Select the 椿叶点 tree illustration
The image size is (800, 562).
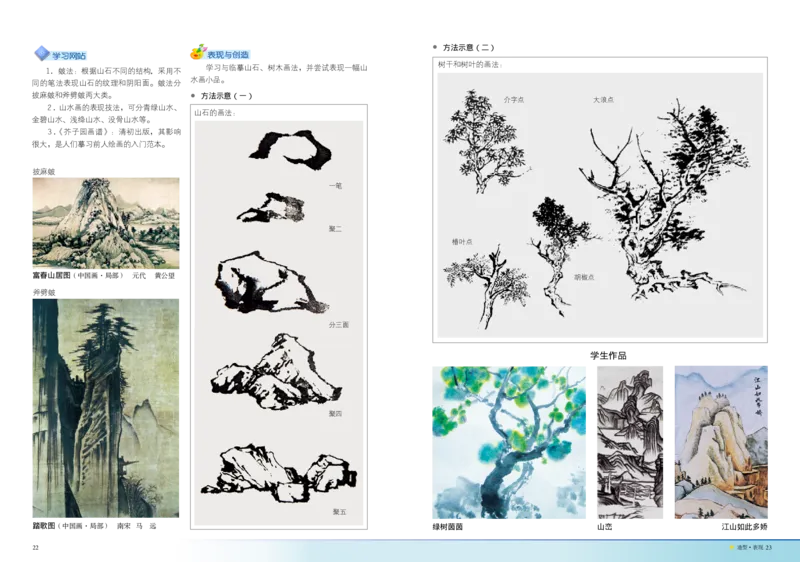pos(486,283)
